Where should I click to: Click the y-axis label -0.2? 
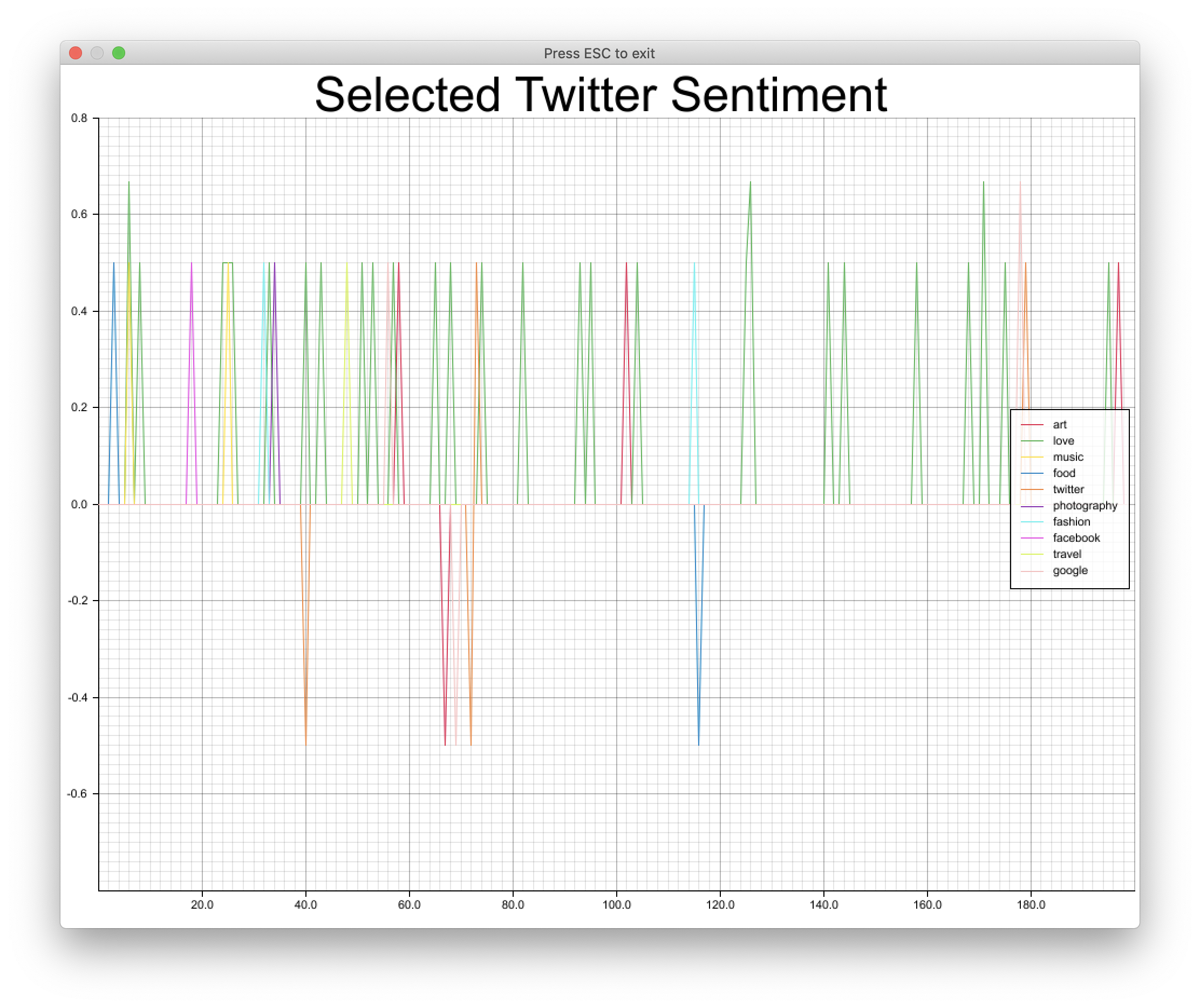pos(78,600)
